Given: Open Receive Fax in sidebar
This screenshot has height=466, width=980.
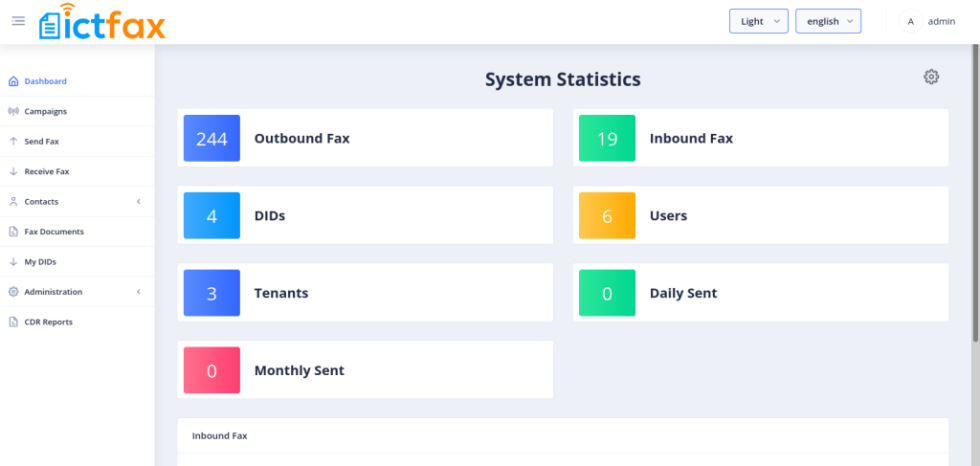Looking at the screenshot, I should pos(46,171).
